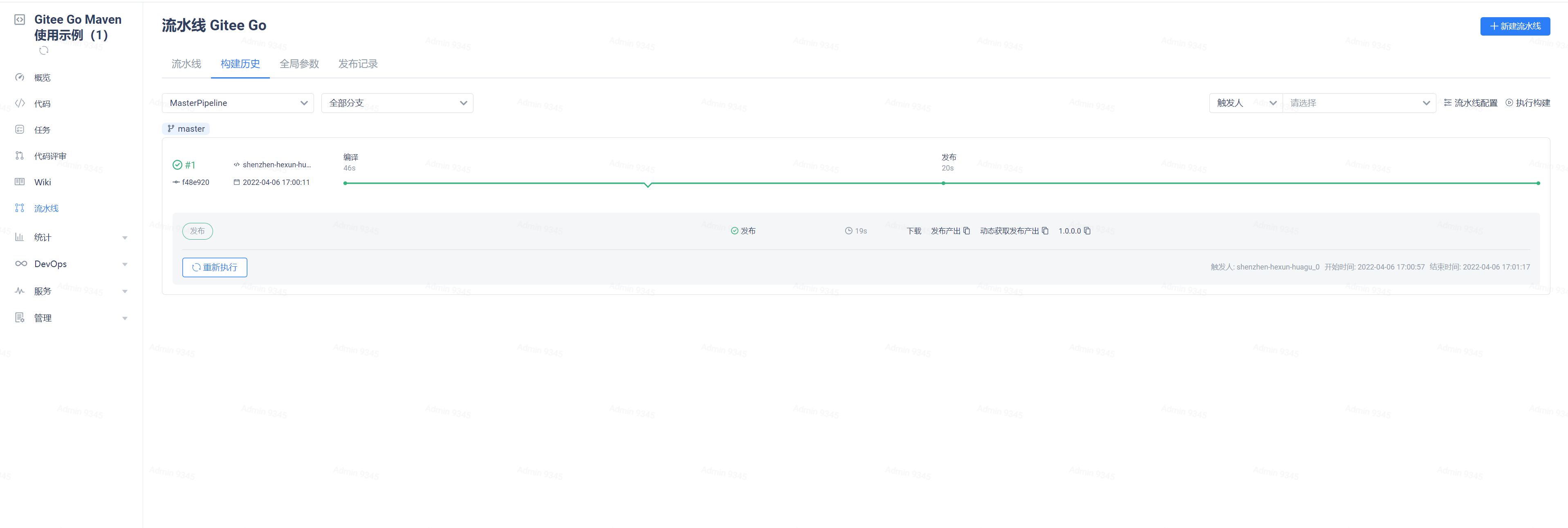
Task: Switch to the 构建历史 tab
Action: 240,64
